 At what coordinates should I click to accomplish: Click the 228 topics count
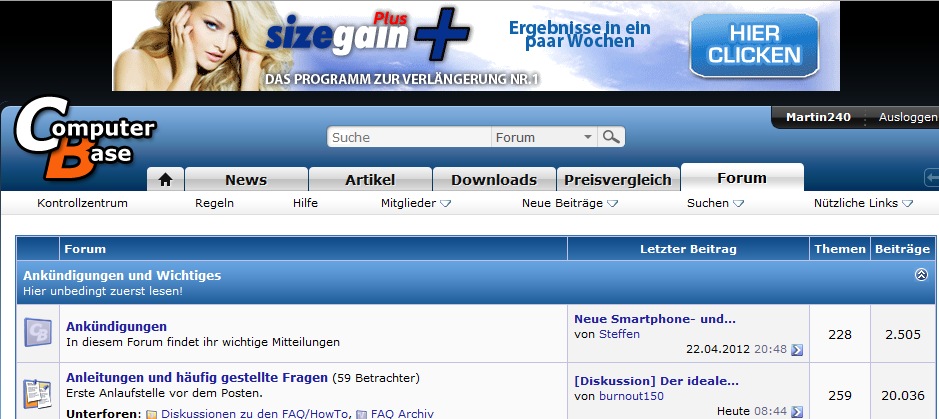[840, 335]
